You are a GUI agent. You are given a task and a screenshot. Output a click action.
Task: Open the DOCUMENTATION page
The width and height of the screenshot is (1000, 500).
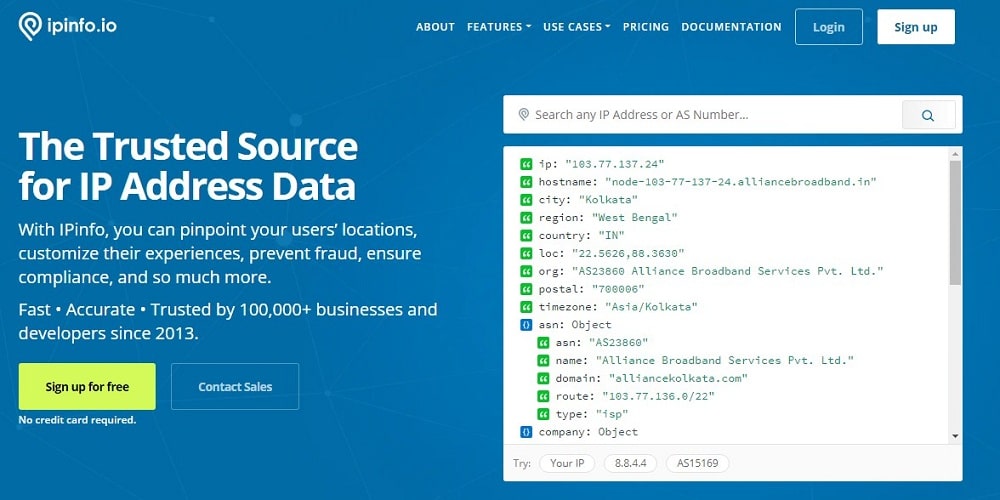point(732,27)
